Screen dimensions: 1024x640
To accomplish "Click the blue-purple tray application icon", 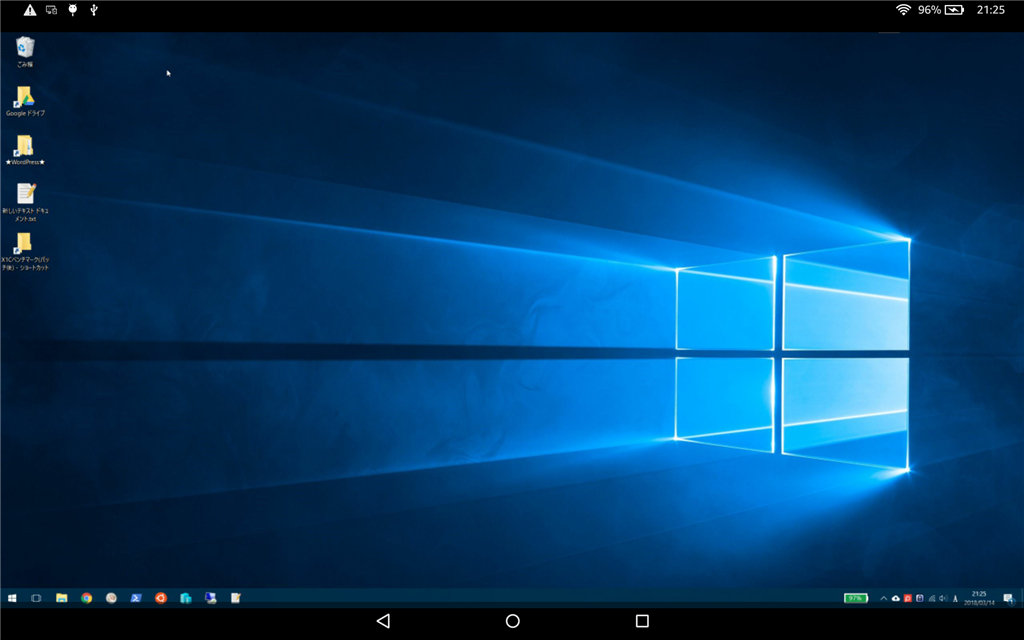I will tap(920, 598).
